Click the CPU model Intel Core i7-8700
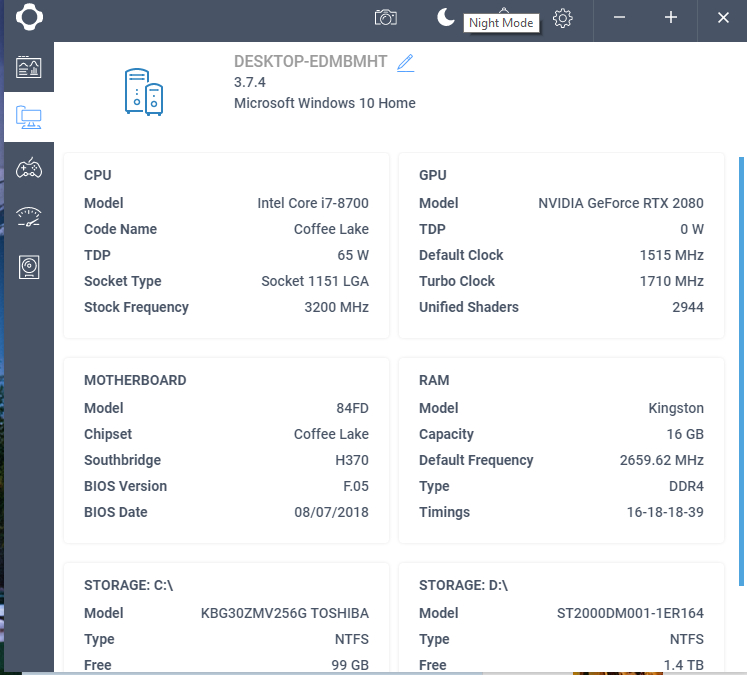Viewport: 747px width, 675px height. tap(313, 203)
